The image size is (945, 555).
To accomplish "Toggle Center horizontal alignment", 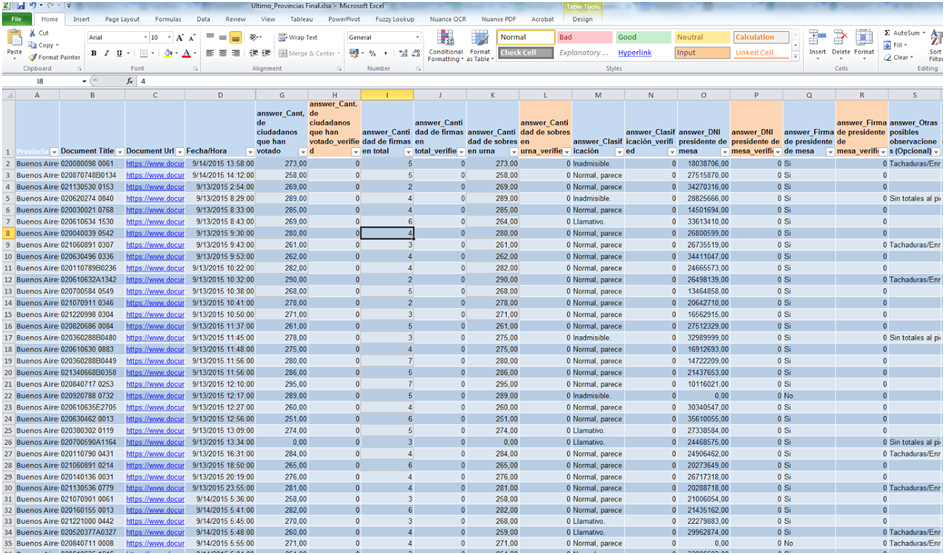I will point(222,53).
